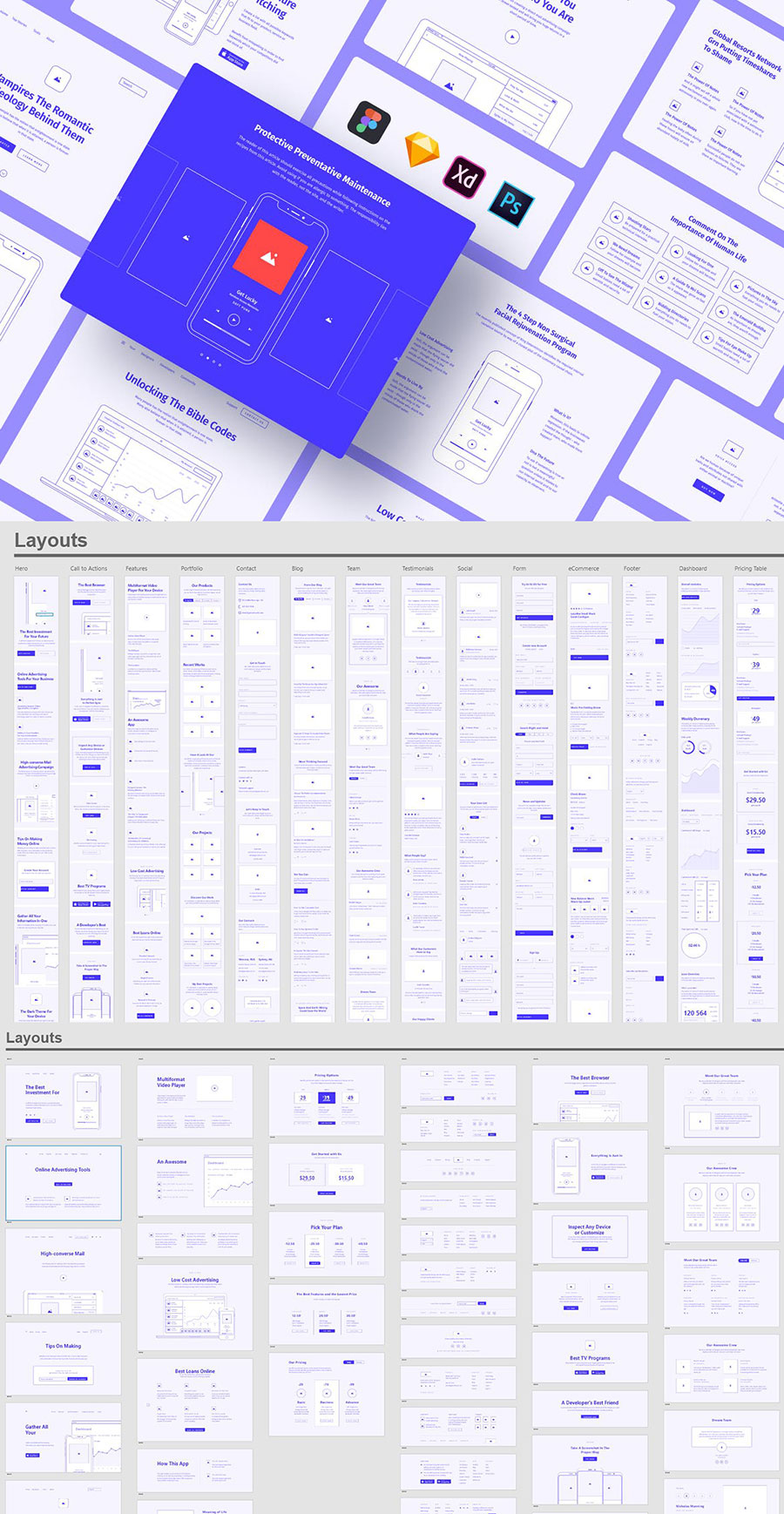This screenshot has width=784, height=1514.
Task: Open 'The Best Investment For' layout thumbnail
Action: 64,1100
